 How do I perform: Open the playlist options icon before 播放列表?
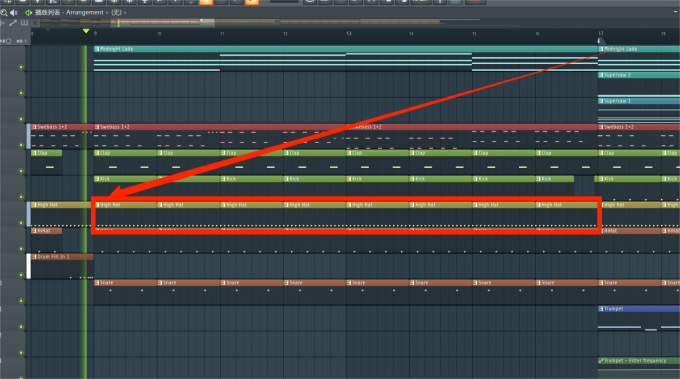(29, 13)
